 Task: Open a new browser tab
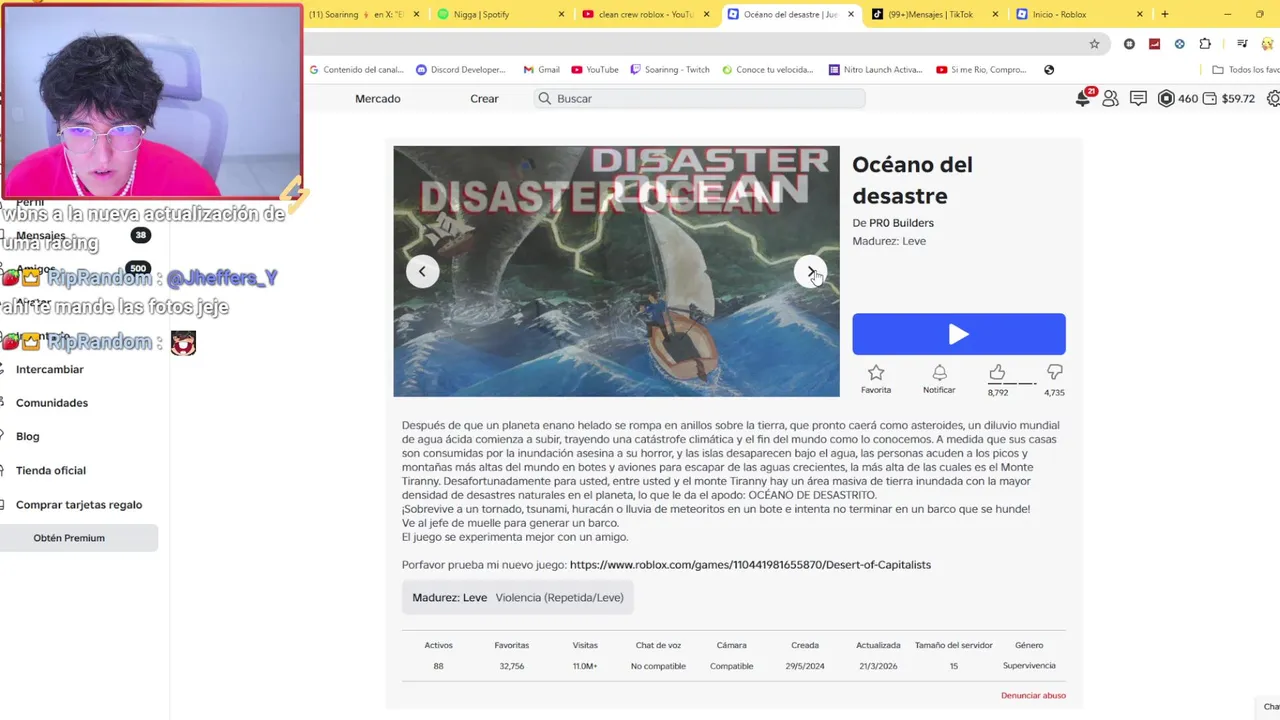click(x=1165, y=14)
